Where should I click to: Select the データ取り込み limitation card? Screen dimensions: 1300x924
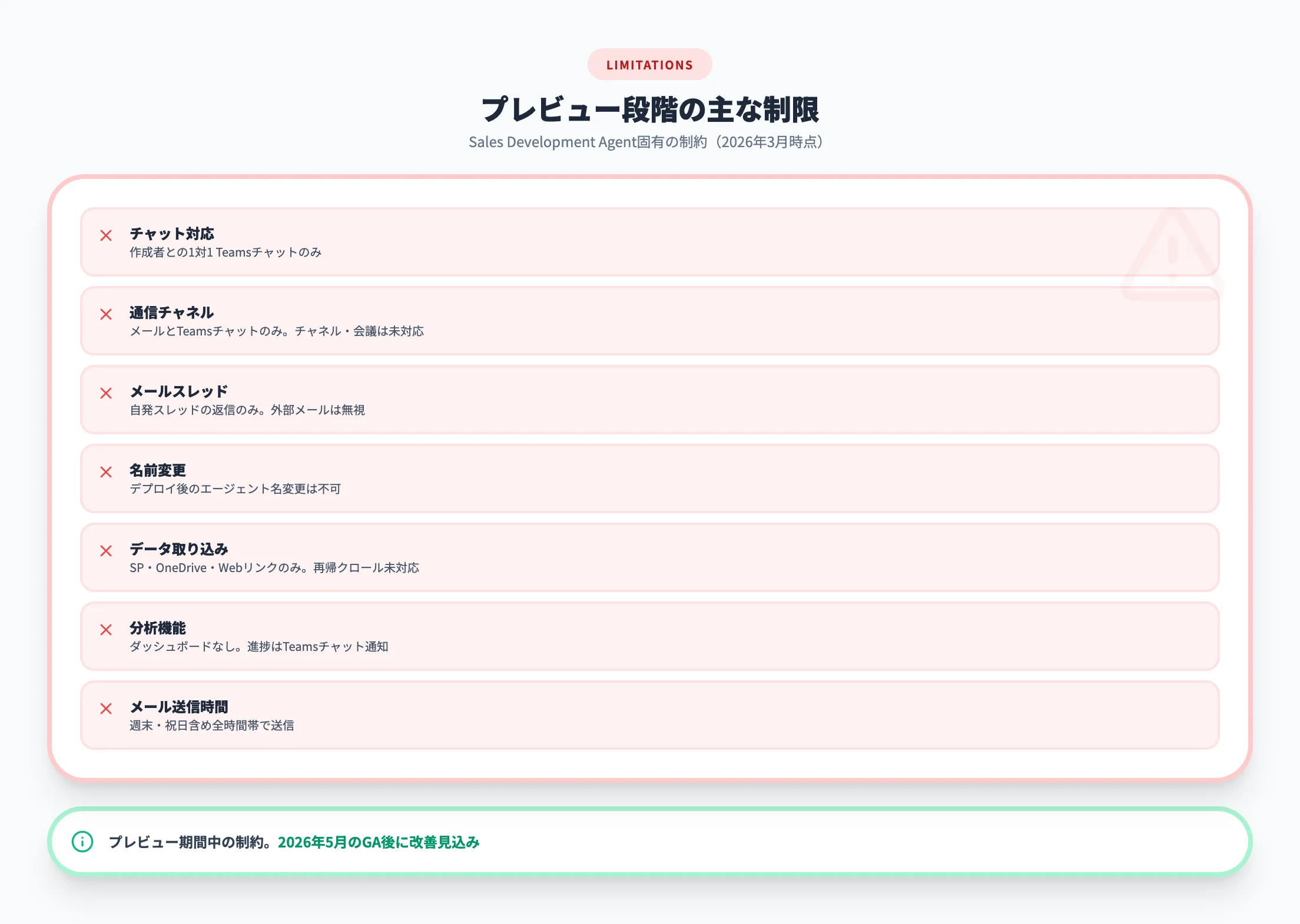click(x=649, y=558)
